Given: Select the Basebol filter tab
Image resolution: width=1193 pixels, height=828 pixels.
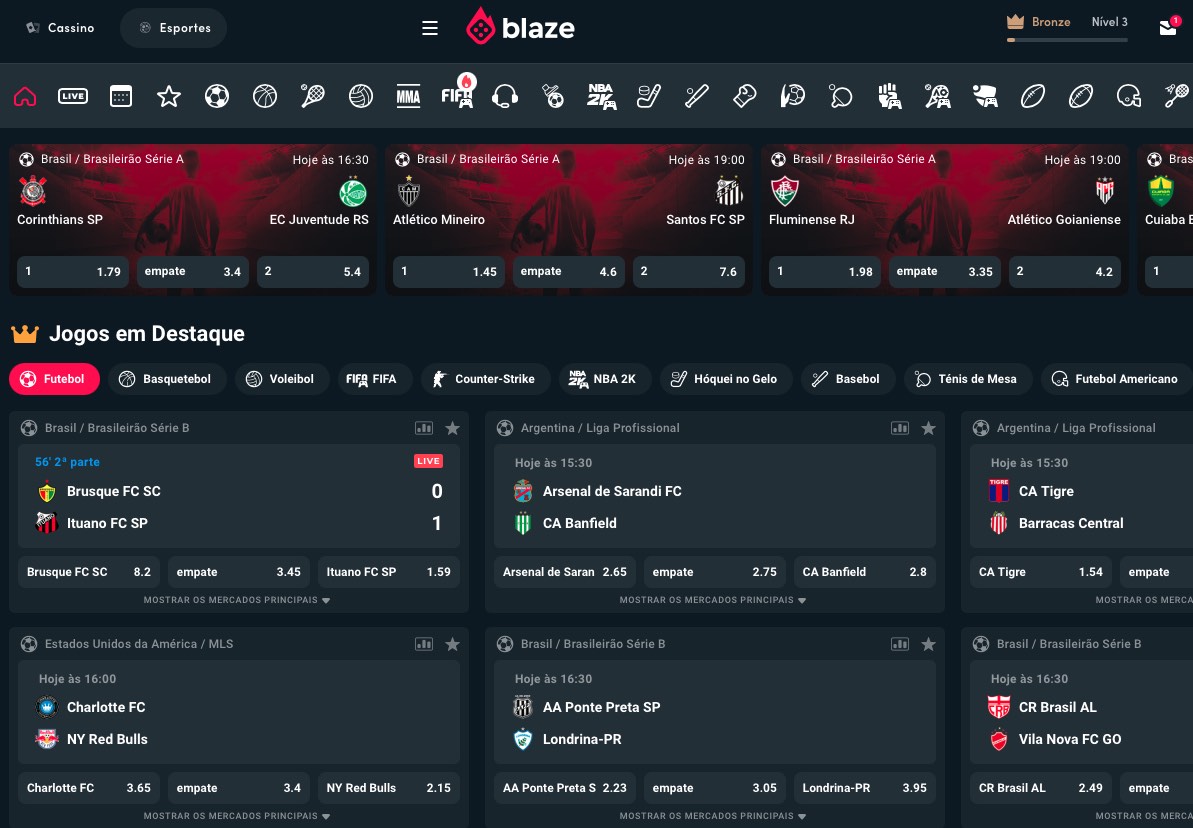Looking at the screenshot, I should click(x=848, y=379).
